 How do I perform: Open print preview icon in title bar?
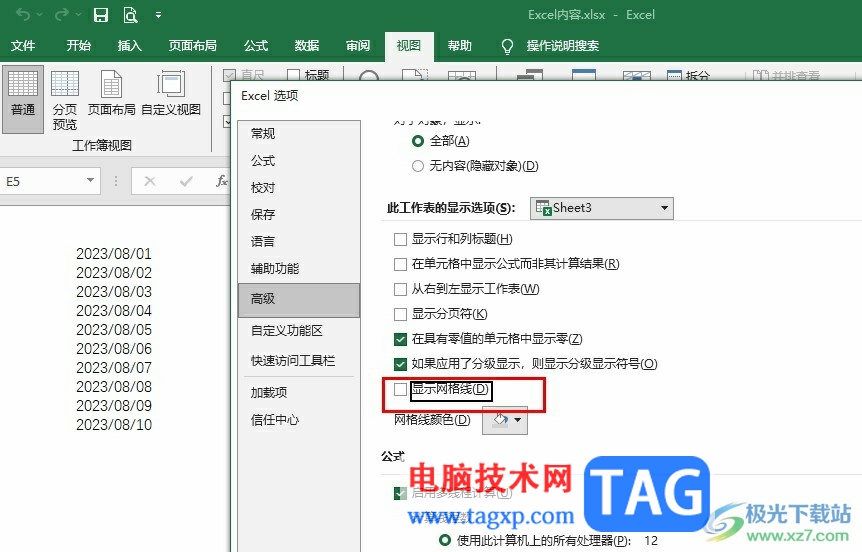click(x=130, y=15)
